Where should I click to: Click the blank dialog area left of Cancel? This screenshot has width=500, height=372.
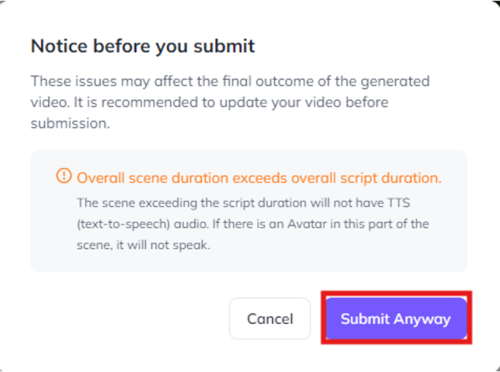click(x=129, y=319)
